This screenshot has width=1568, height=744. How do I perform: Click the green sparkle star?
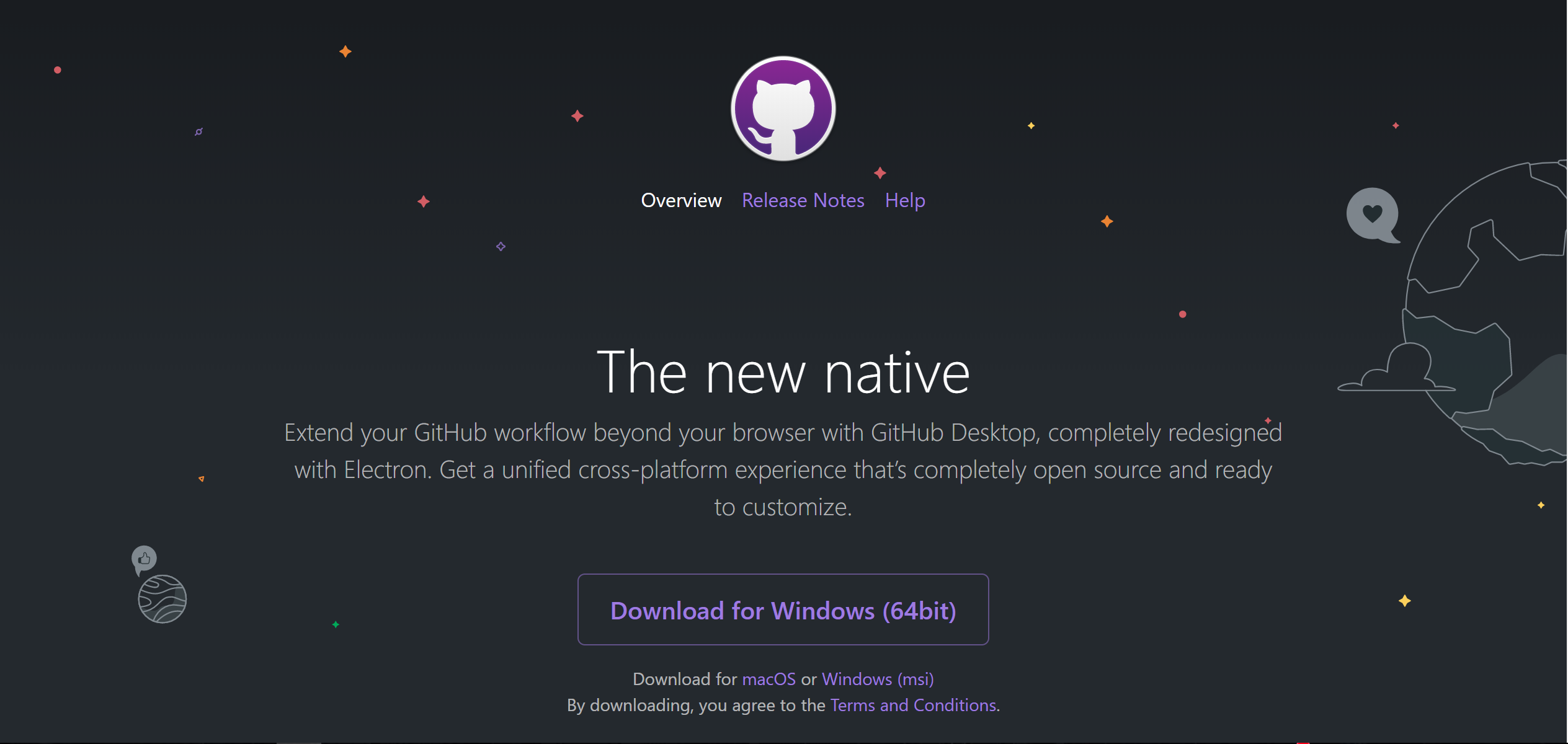click(336, 624)
